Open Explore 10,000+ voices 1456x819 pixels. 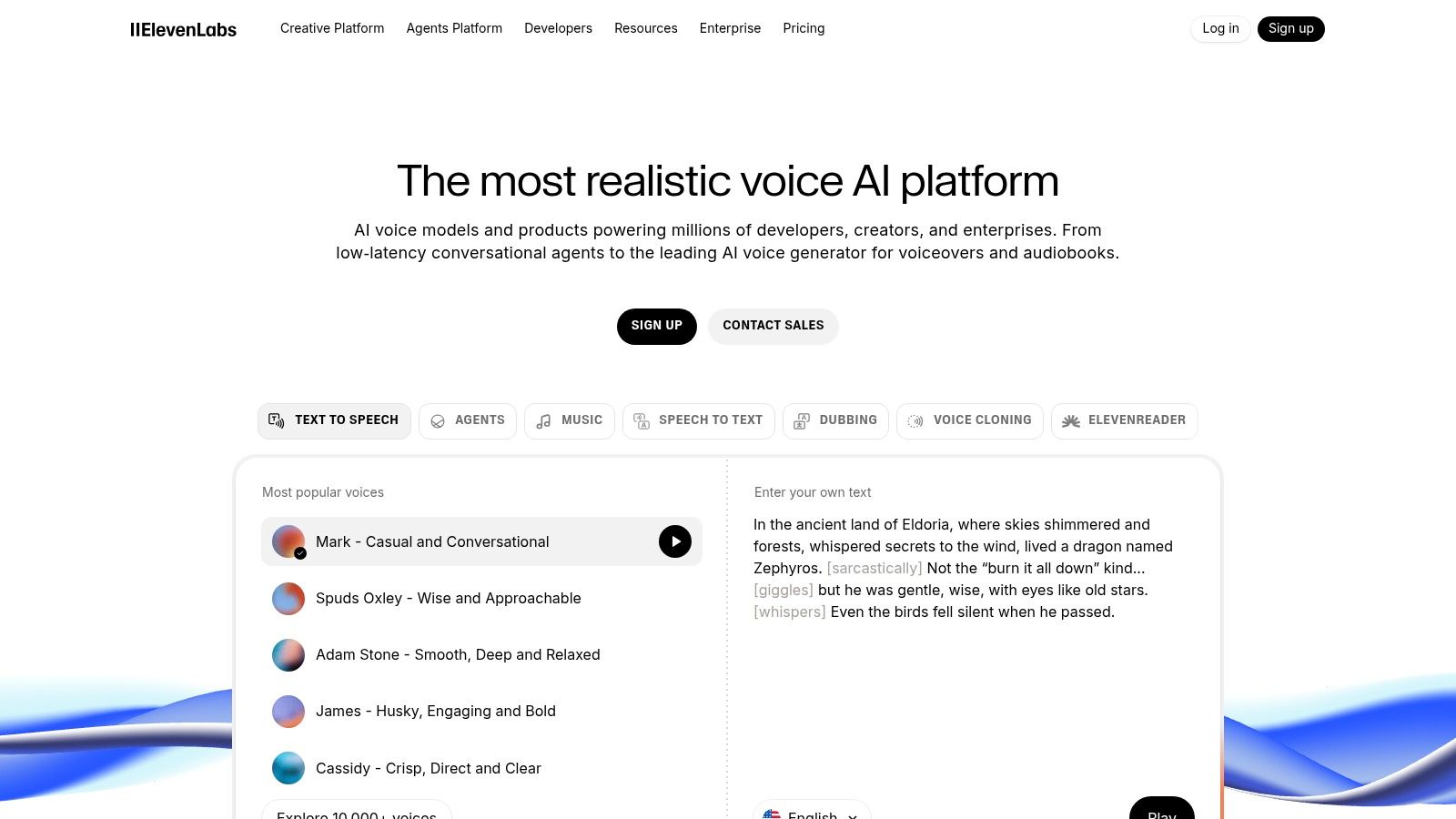coord(356,814)
